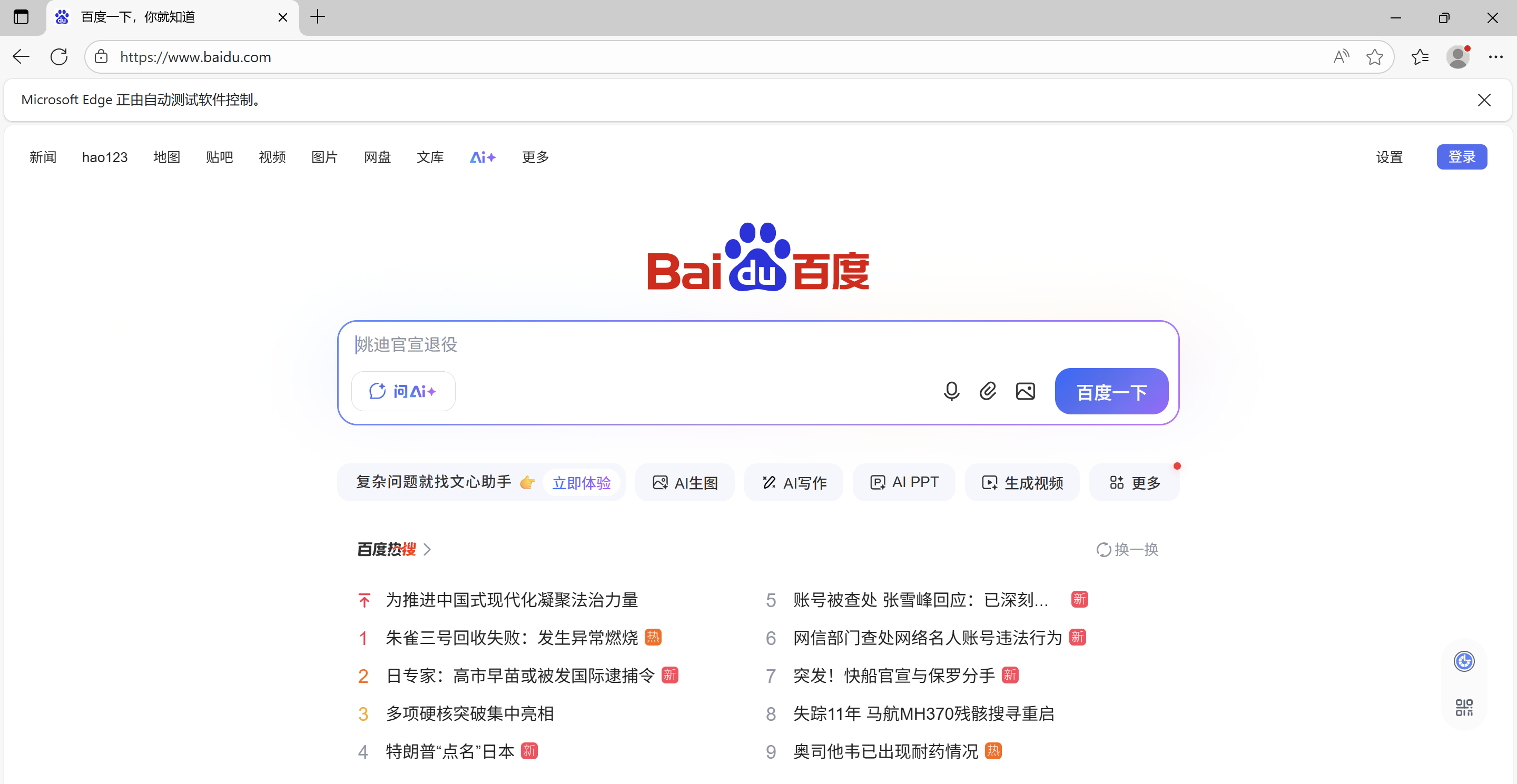Open the Tab actions menu icon
This screenshot has height=784, width=1517.
tap(21, 17)
